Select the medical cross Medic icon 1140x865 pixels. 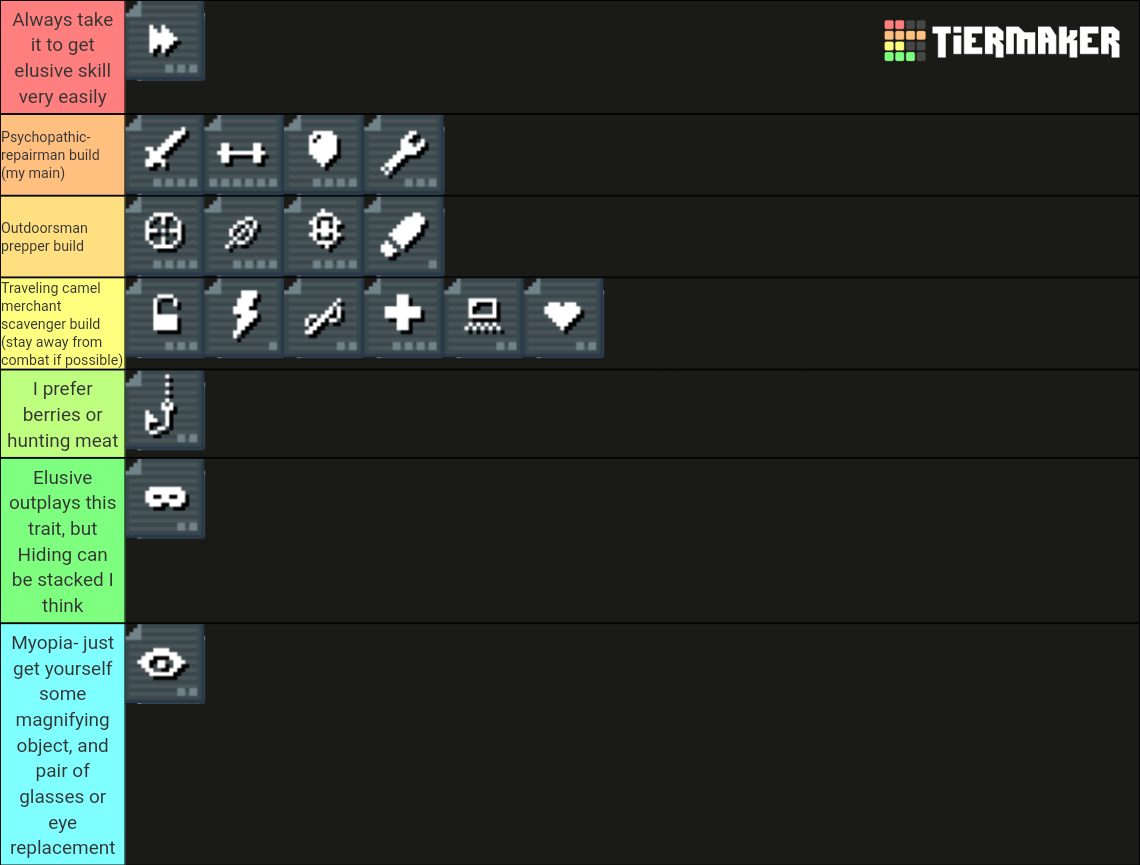point(403,317)
